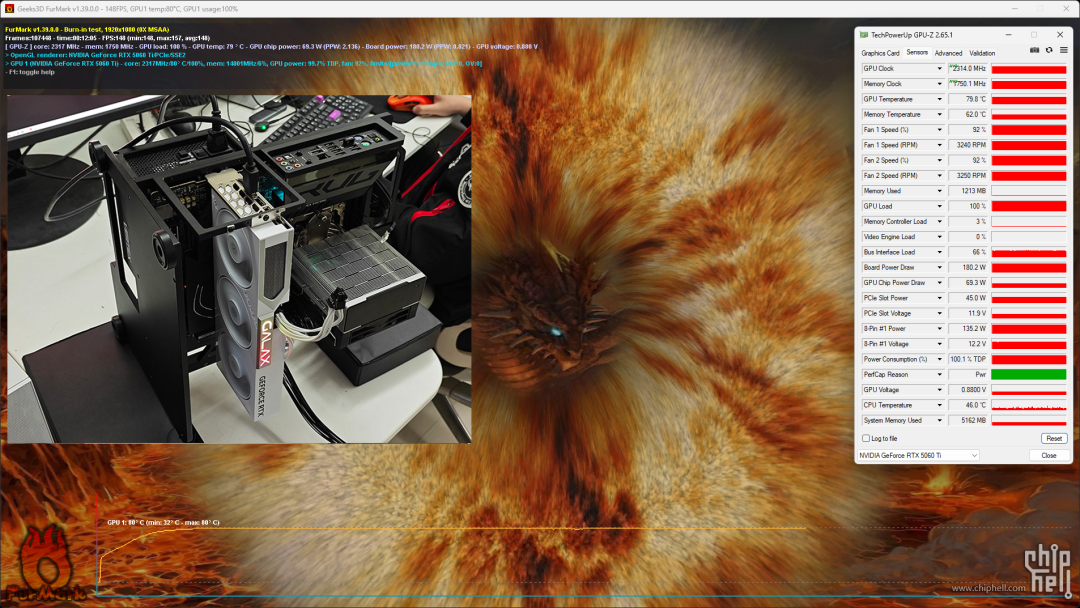Screen dimensions: 1080x608
Task: Click the Power Consumption value 100.1 % TDP
Action: [968, 359]
